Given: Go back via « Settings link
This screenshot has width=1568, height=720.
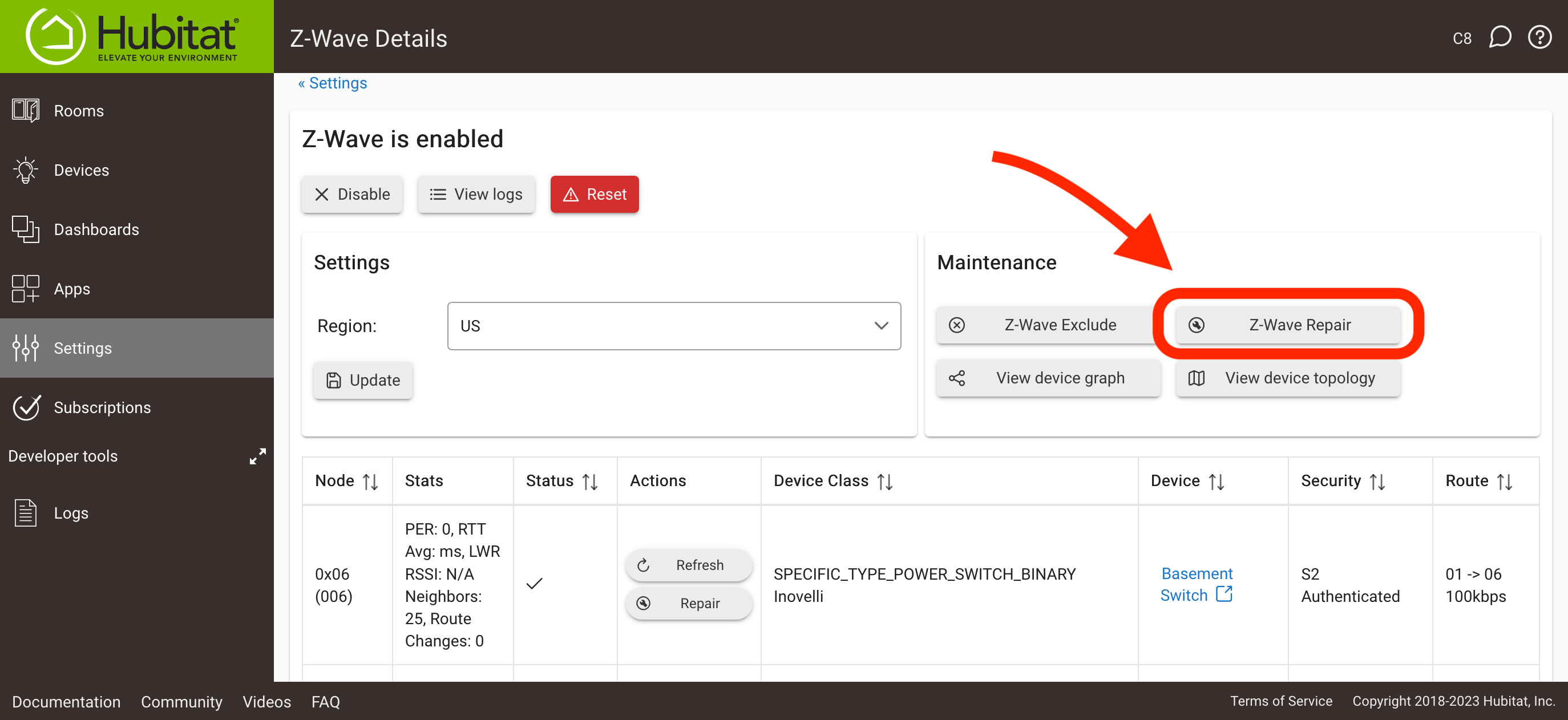Looking at the screenshot, I should click(332, 83).
